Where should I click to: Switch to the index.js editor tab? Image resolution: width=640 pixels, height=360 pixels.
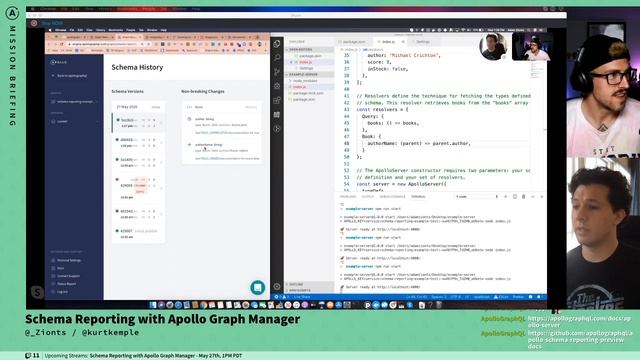[x=388, y=42]
